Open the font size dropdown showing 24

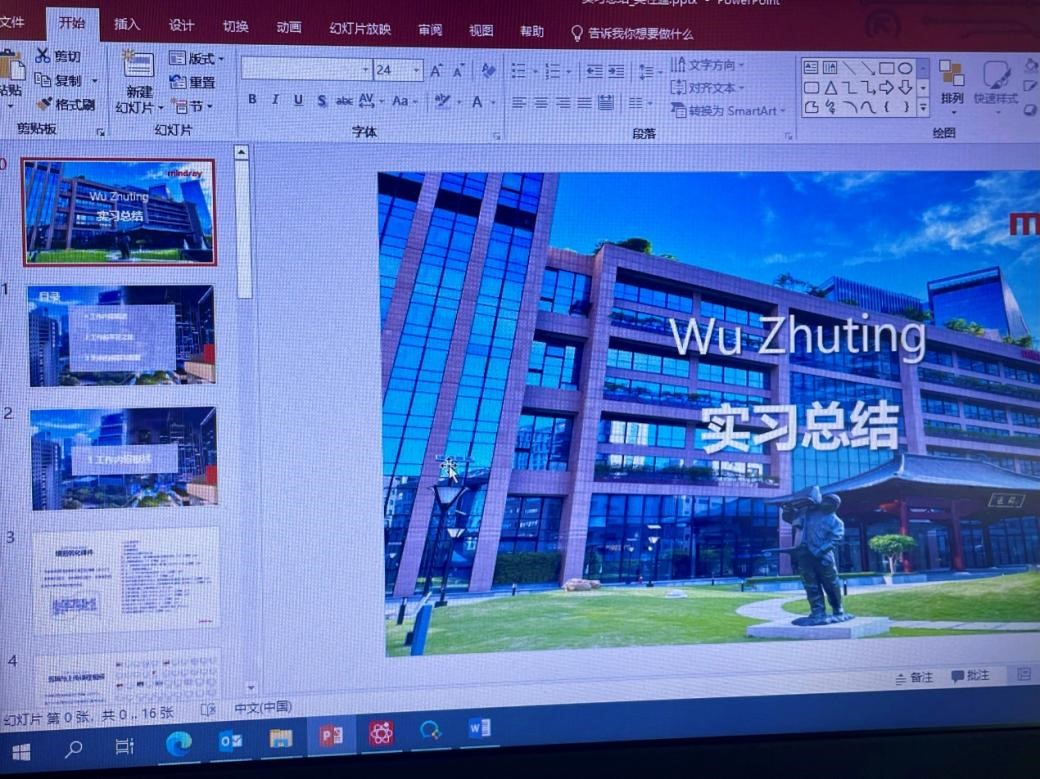416,71
